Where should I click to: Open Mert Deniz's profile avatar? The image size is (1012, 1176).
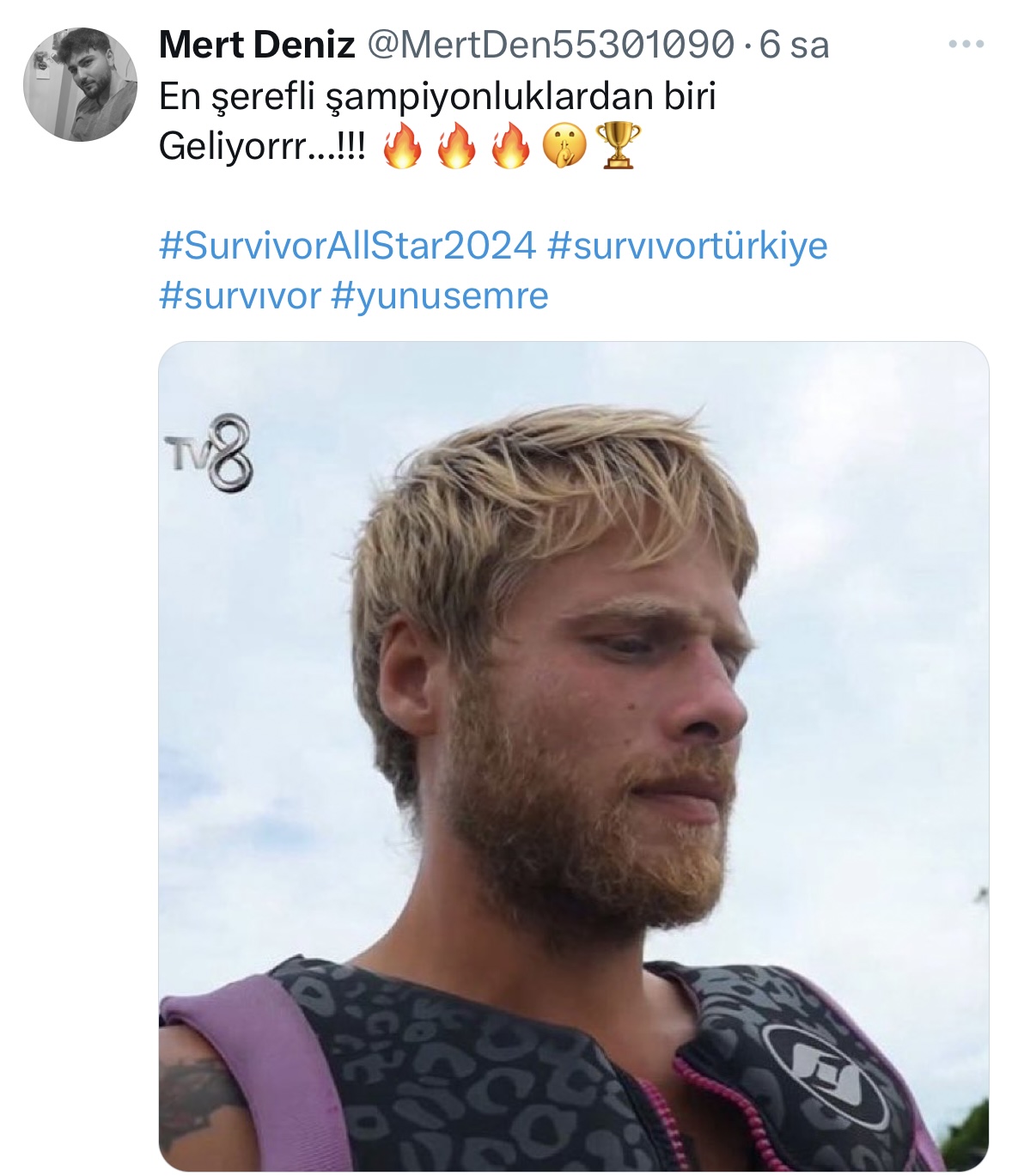tap(80, 84)
